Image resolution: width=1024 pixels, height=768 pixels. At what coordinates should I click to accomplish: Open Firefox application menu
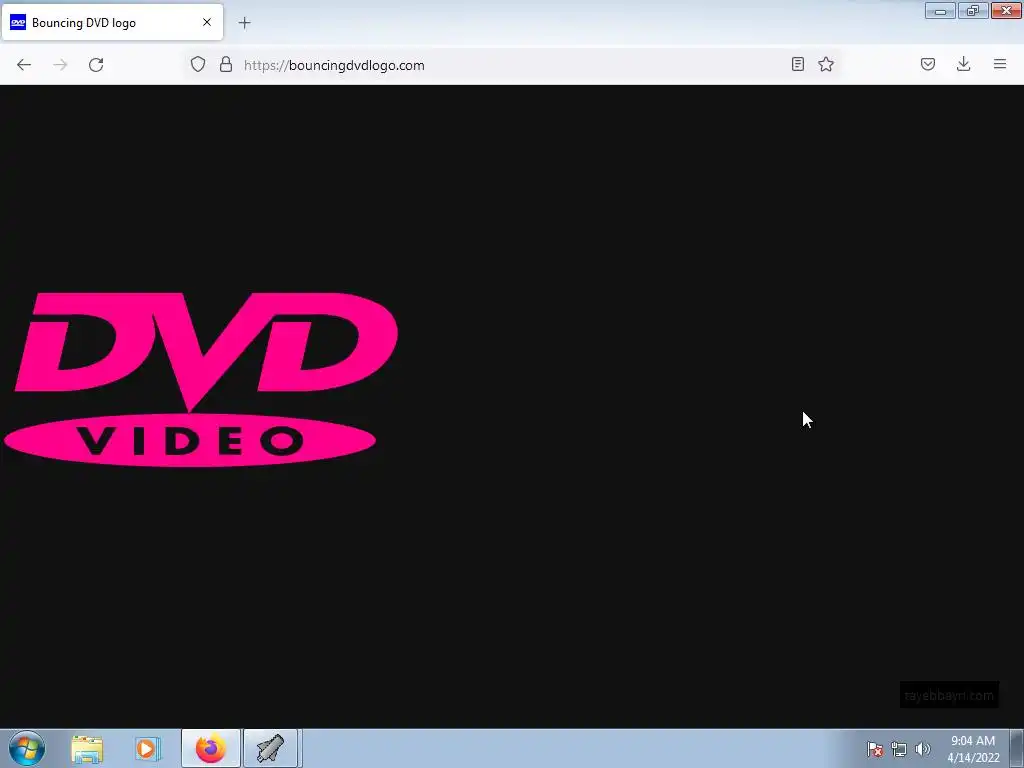click(x=1000, y=64)
